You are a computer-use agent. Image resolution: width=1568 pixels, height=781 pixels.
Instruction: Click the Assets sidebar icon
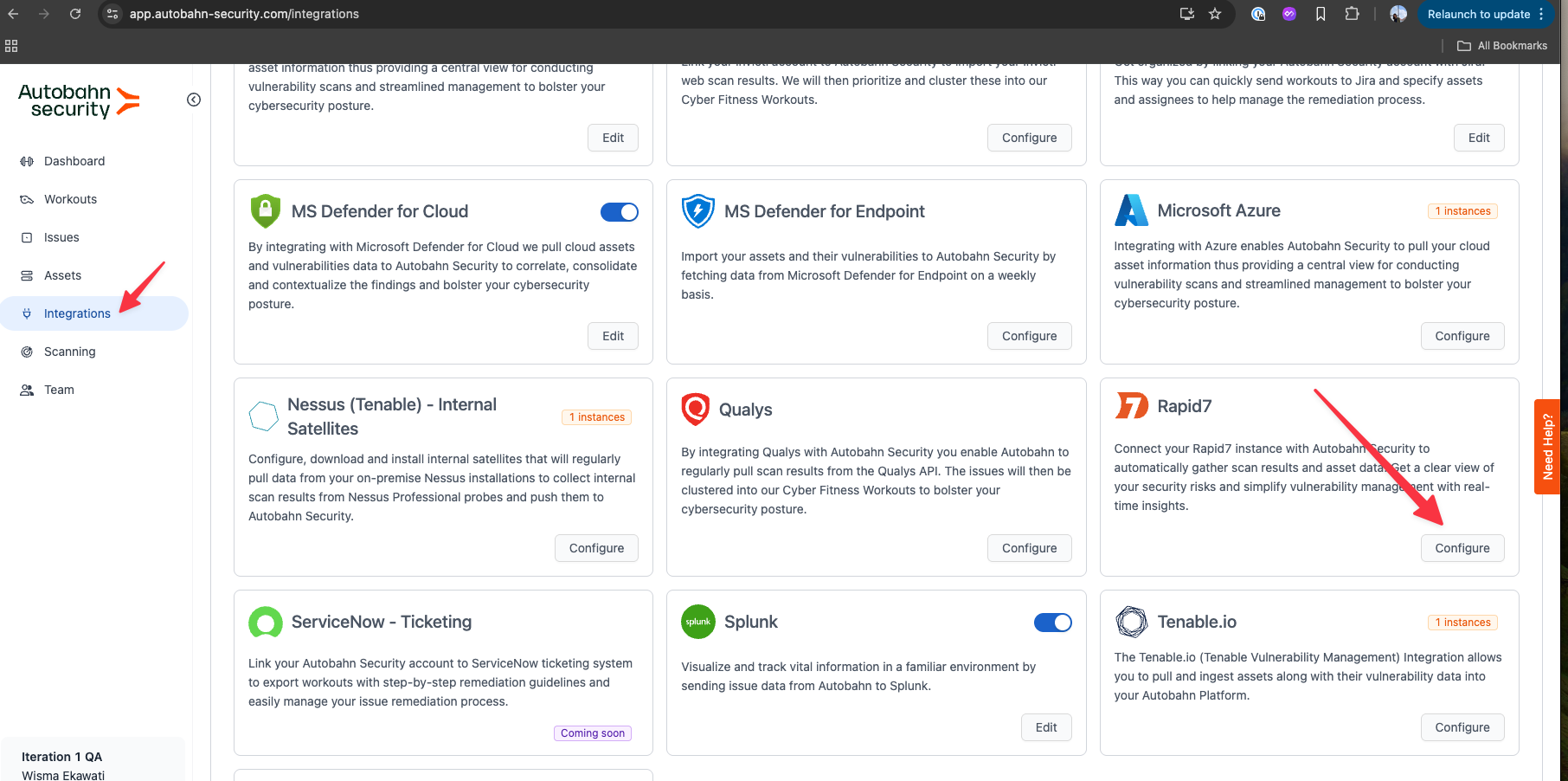pos(27,275)
